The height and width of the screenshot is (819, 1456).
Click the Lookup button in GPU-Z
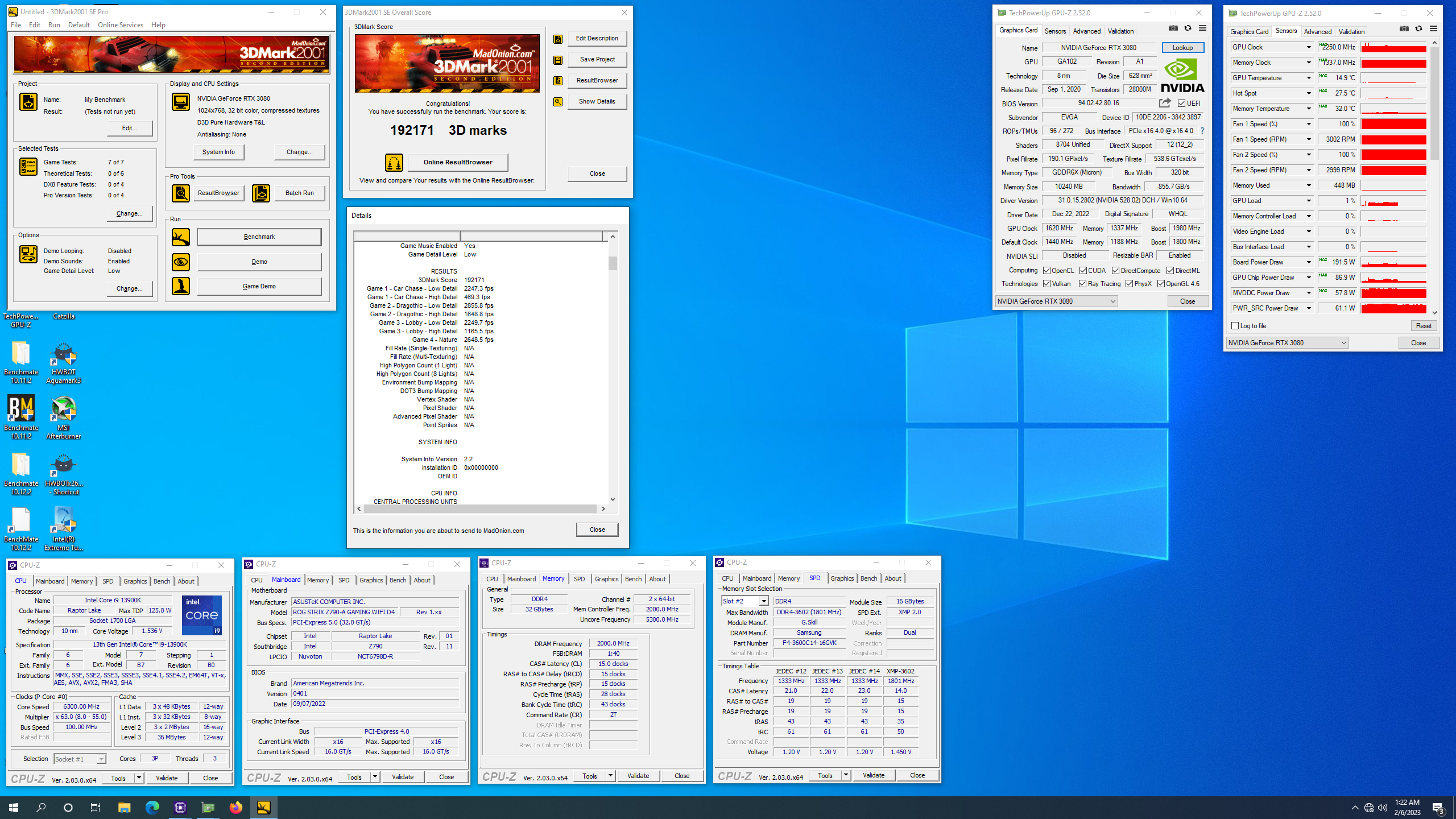point(1182,48)
